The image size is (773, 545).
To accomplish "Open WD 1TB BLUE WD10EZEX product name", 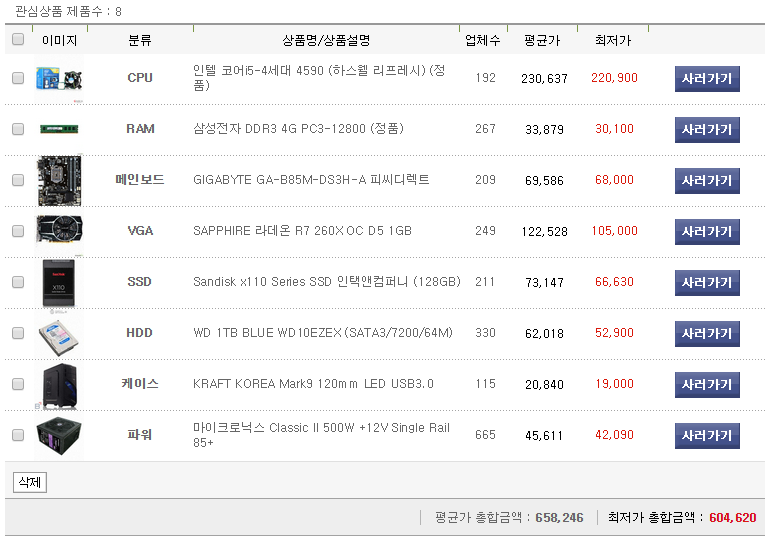I will (323, 333).
